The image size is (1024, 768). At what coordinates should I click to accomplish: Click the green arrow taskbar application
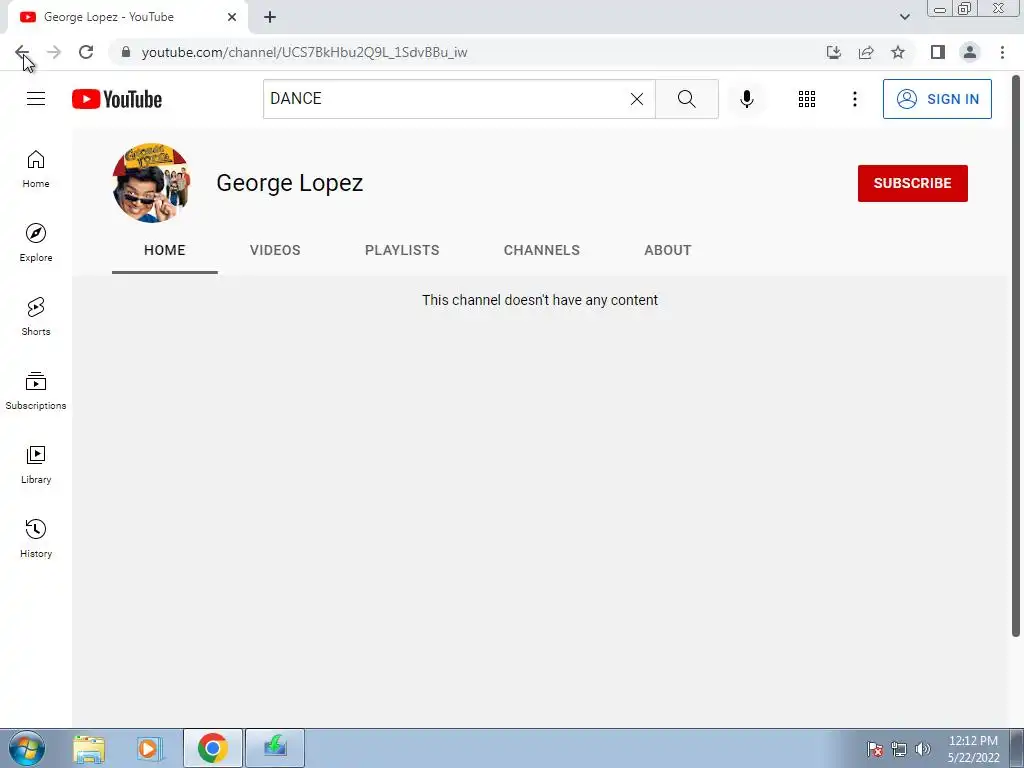pyautogui.click(x=275, y=748)
